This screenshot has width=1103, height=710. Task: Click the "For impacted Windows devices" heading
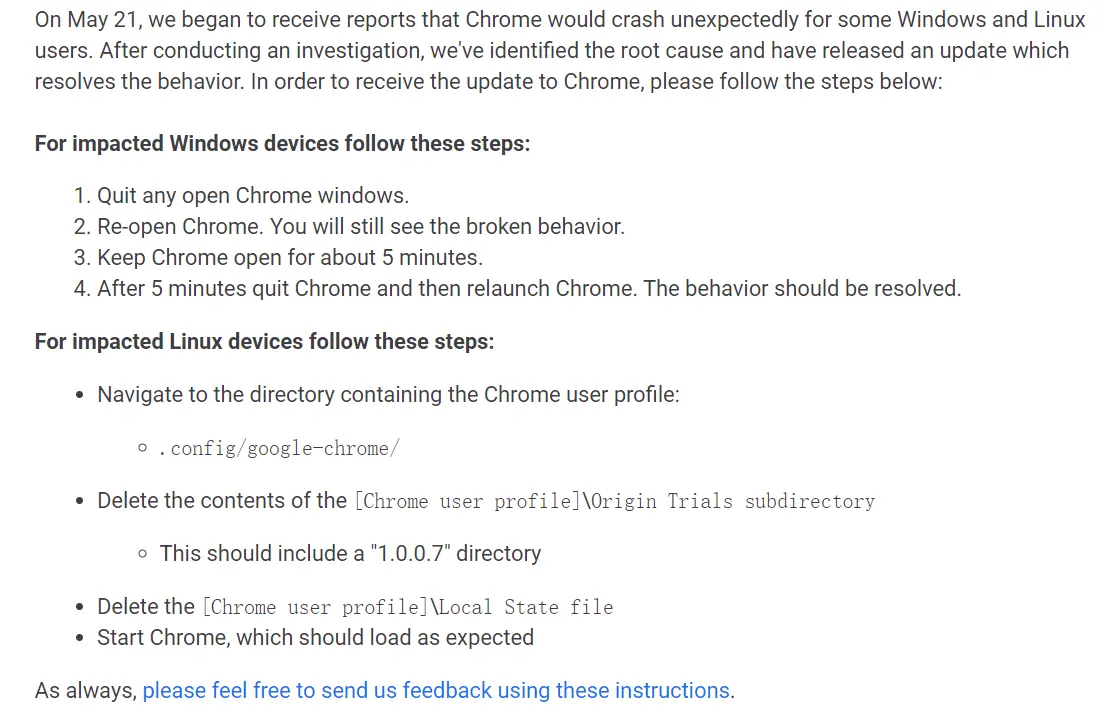pos(282,144)
